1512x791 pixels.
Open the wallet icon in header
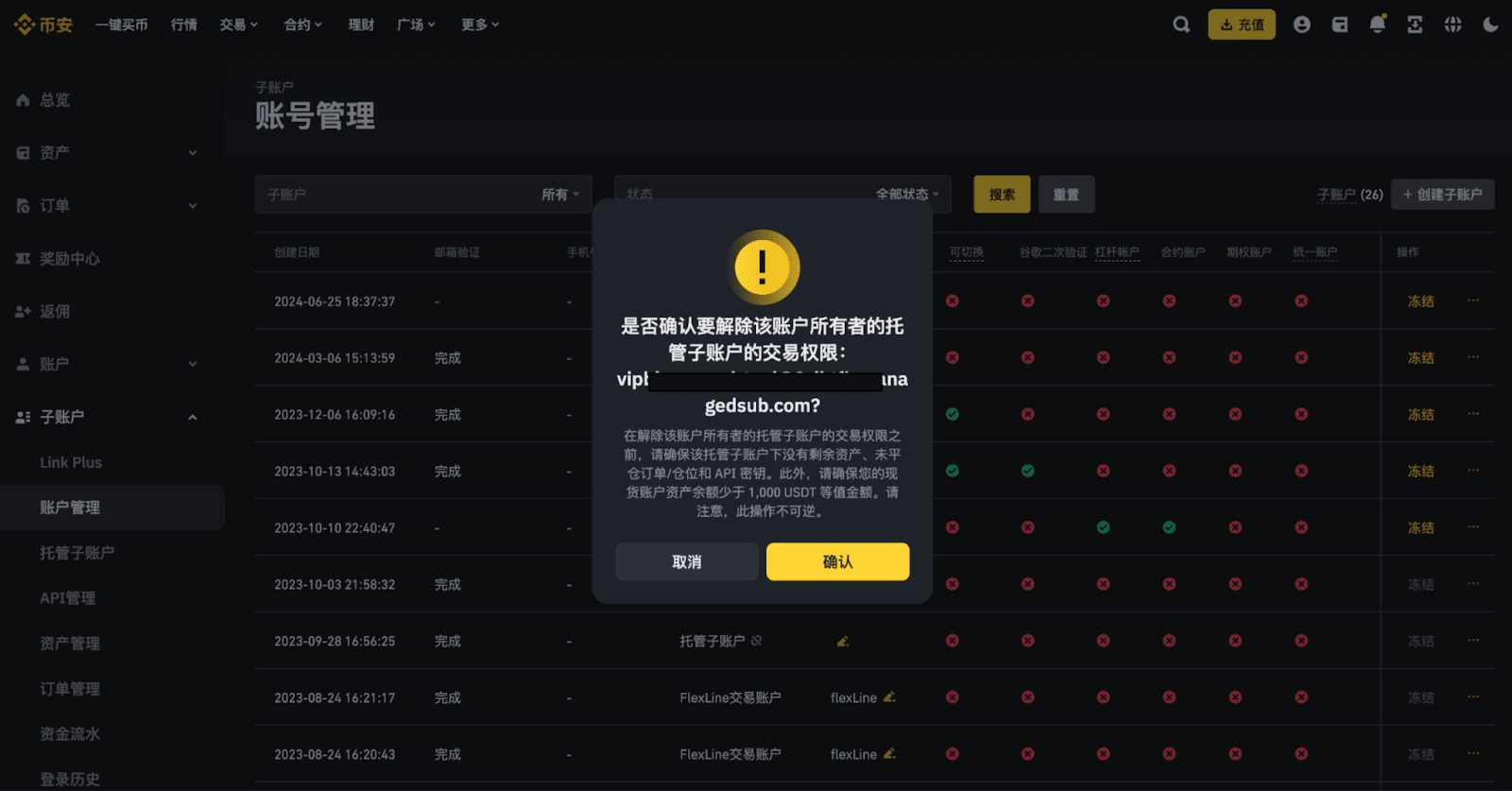[x=1339, y=25]
